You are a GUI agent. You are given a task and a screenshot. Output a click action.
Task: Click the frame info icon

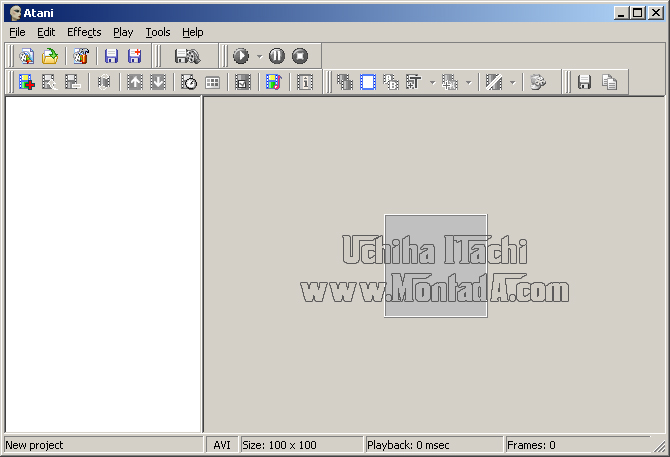[x=306, y=82]
